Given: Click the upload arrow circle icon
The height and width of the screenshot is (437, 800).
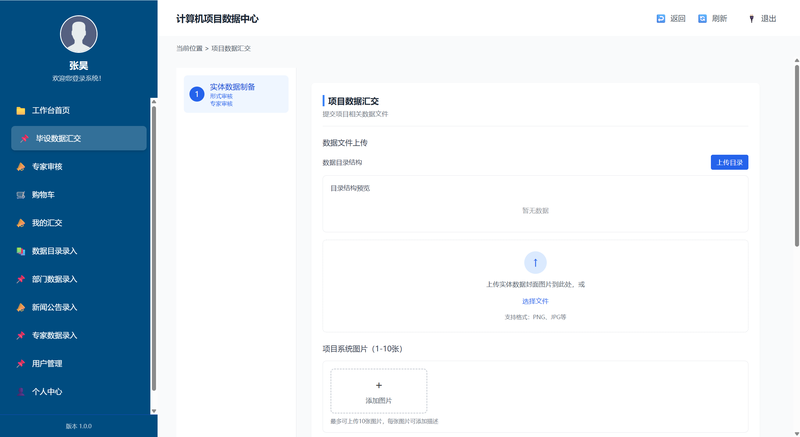Looking at the screenshot, I should [x=535, y=263].
